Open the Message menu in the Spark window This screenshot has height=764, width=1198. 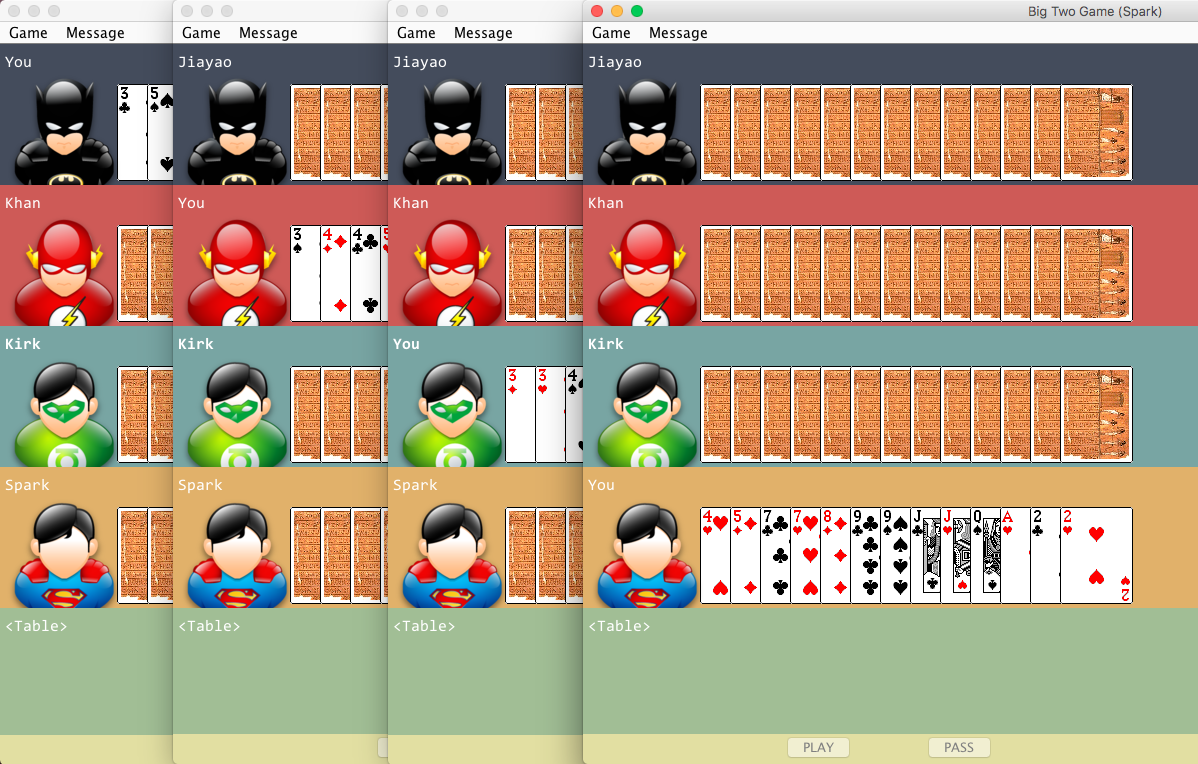coord(678,33)
